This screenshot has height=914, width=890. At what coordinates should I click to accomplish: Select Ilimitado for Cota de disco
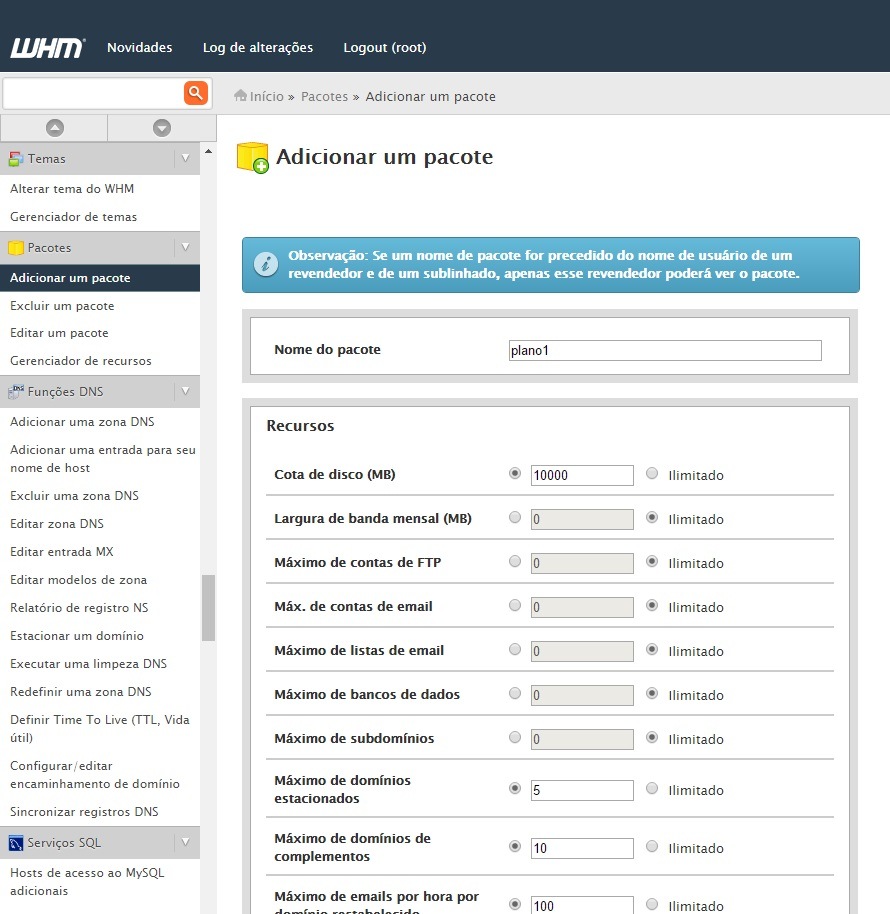click(651, 473)
